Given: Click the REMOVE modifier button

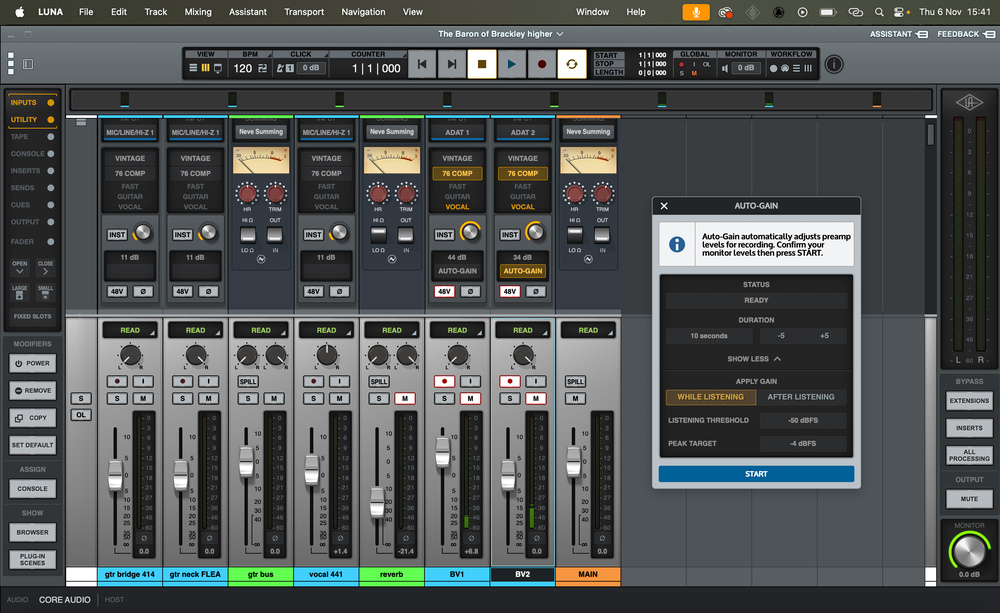Looking at the screenshot, I should [x=33, y=390].
